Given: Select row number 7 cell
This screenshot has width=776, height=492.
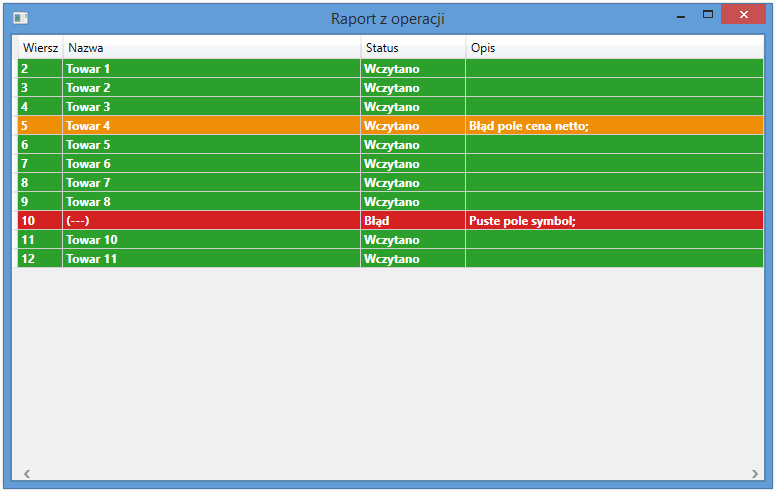Looking at the screenshot, I should tap(39, 164).
